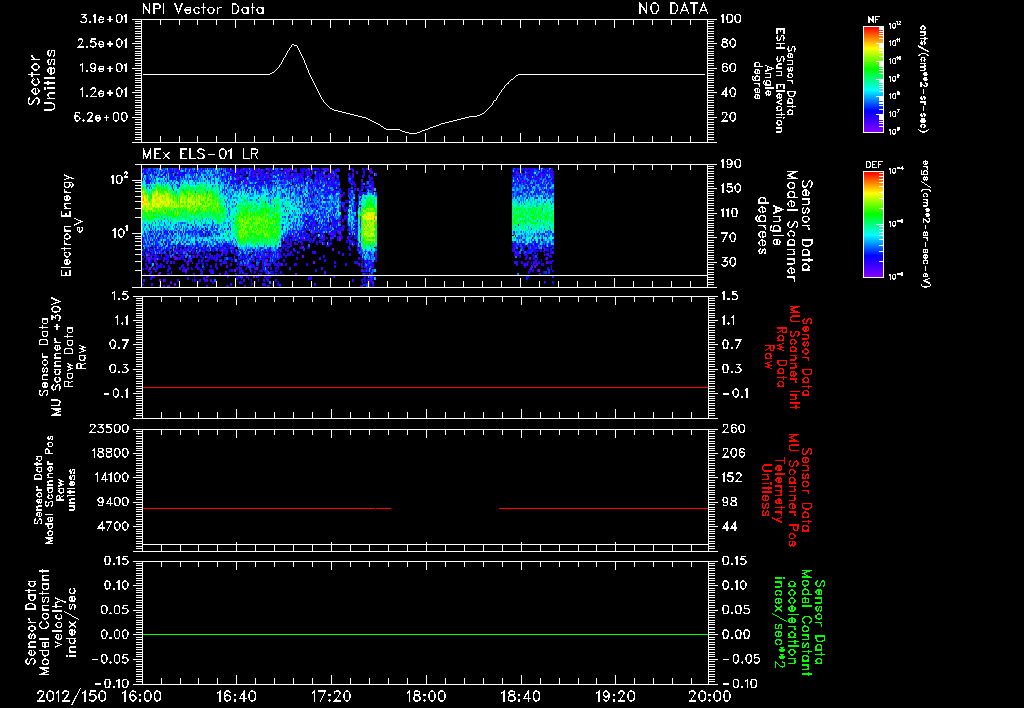Click the red 'MU Scanner Inh Raw Data' label
The width and height of the screenshot is (1024, 708).
click(787, 357)
